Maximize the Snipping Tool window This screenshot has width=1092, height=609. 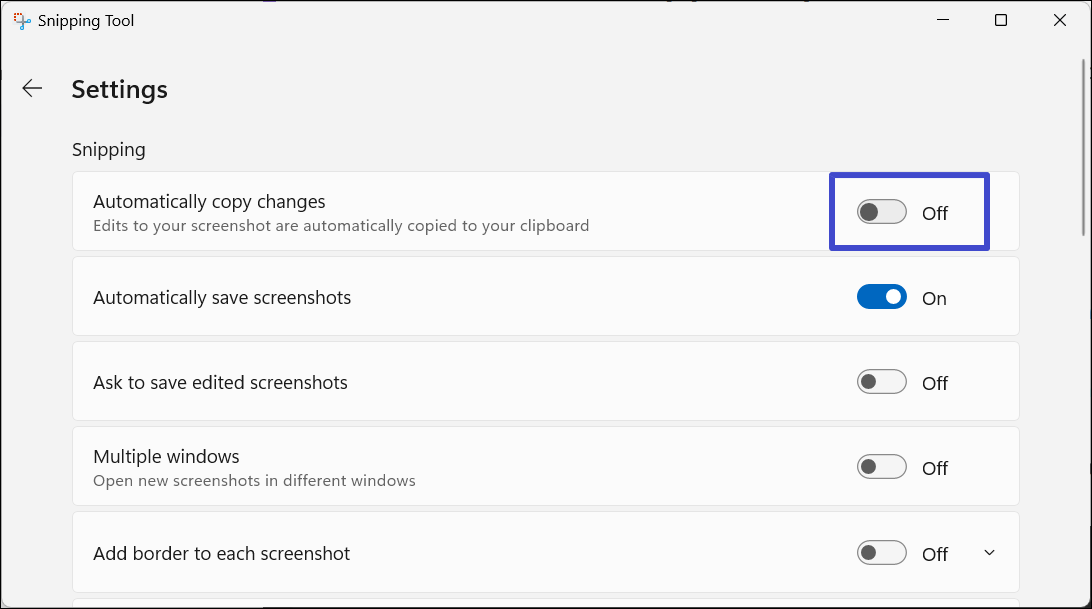1001,20
